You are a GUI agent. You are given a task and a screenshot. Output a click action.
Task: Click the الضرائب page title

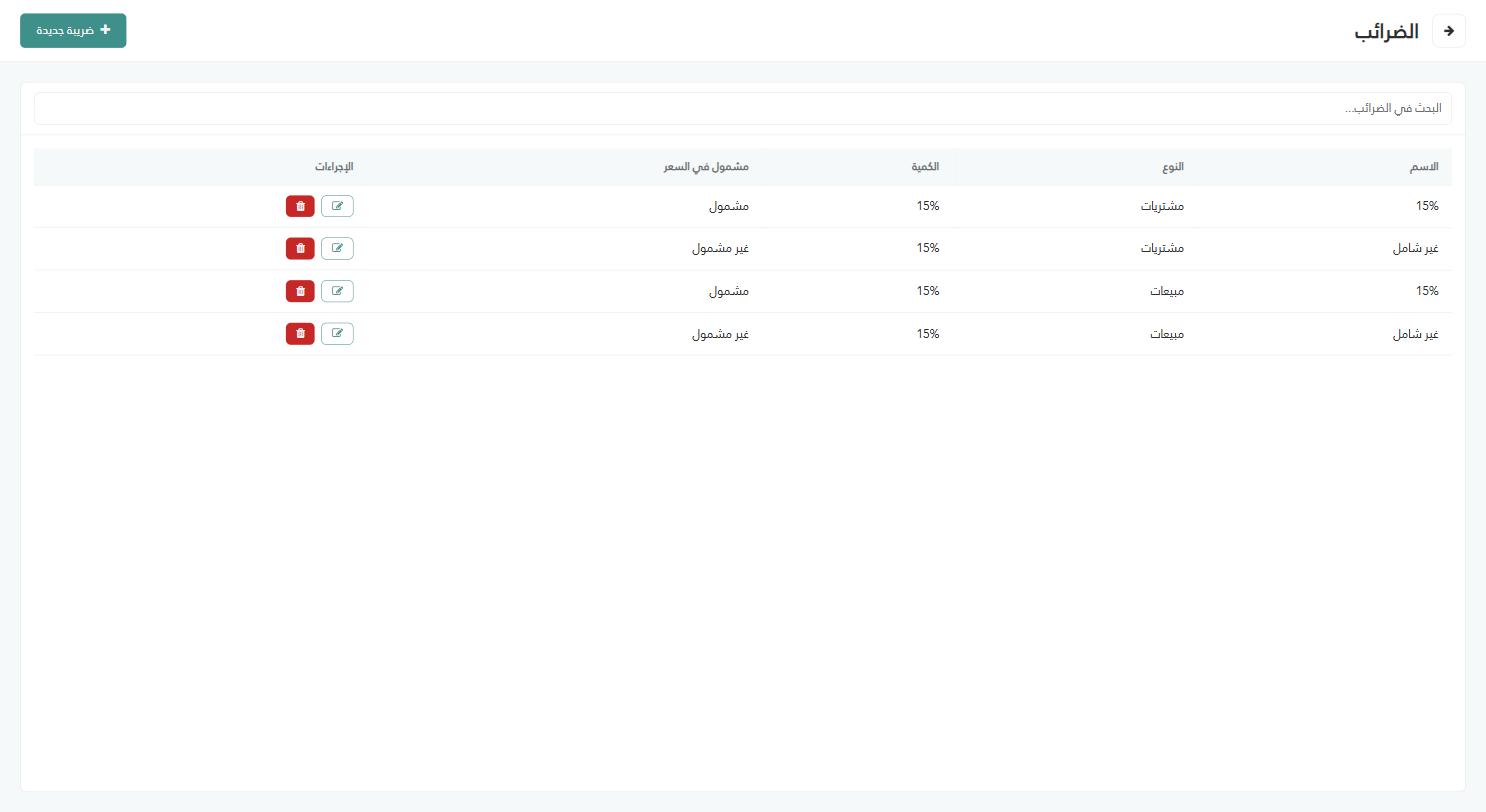tap(1387, 31)
